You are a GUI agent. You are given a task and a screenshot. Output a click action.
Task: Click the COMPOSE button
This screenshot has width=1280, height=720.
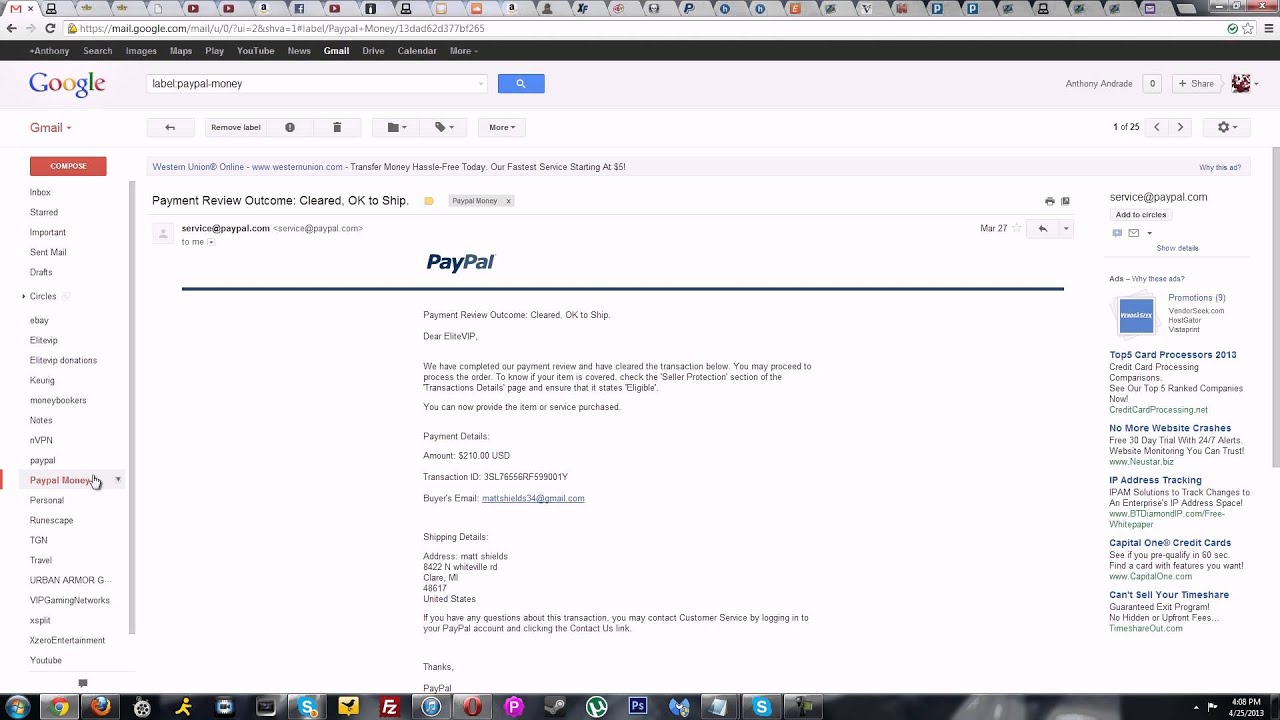tap(68, 166)
